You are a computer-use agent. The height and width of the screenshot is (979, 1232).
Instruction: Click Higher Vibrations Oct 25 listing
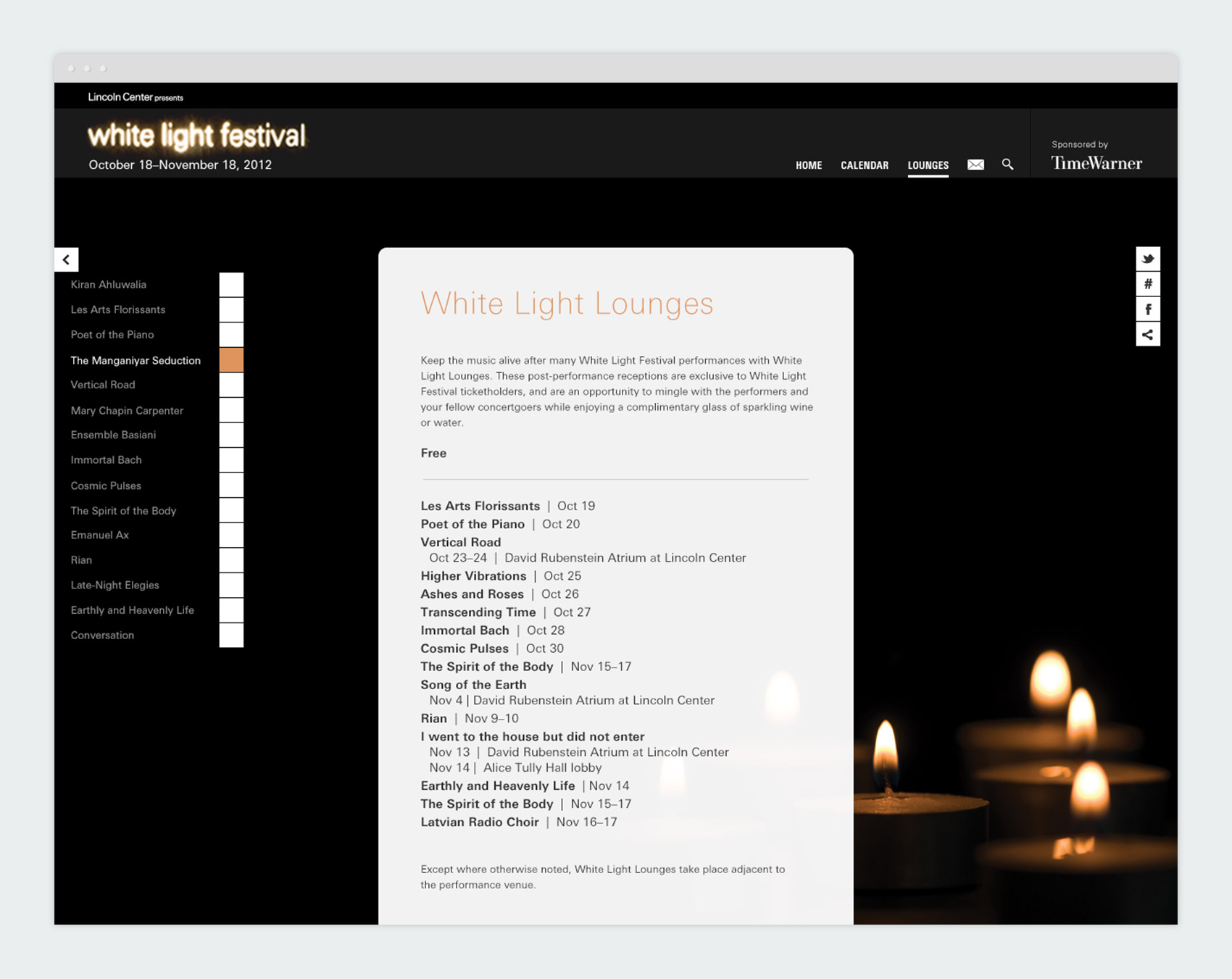click(x=501, y=576)
